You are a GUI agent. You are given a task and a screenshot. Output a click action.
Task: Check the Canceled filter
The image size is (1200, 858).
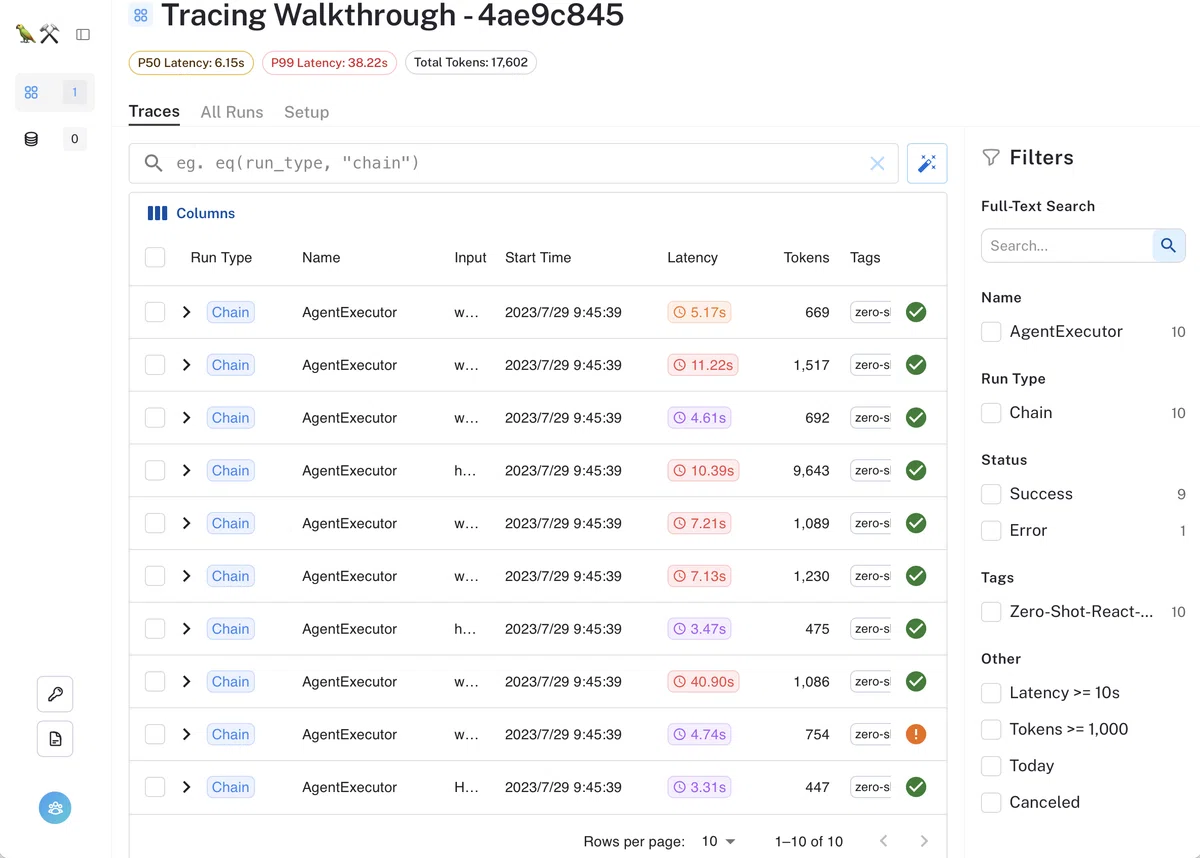tap(991, 802)
